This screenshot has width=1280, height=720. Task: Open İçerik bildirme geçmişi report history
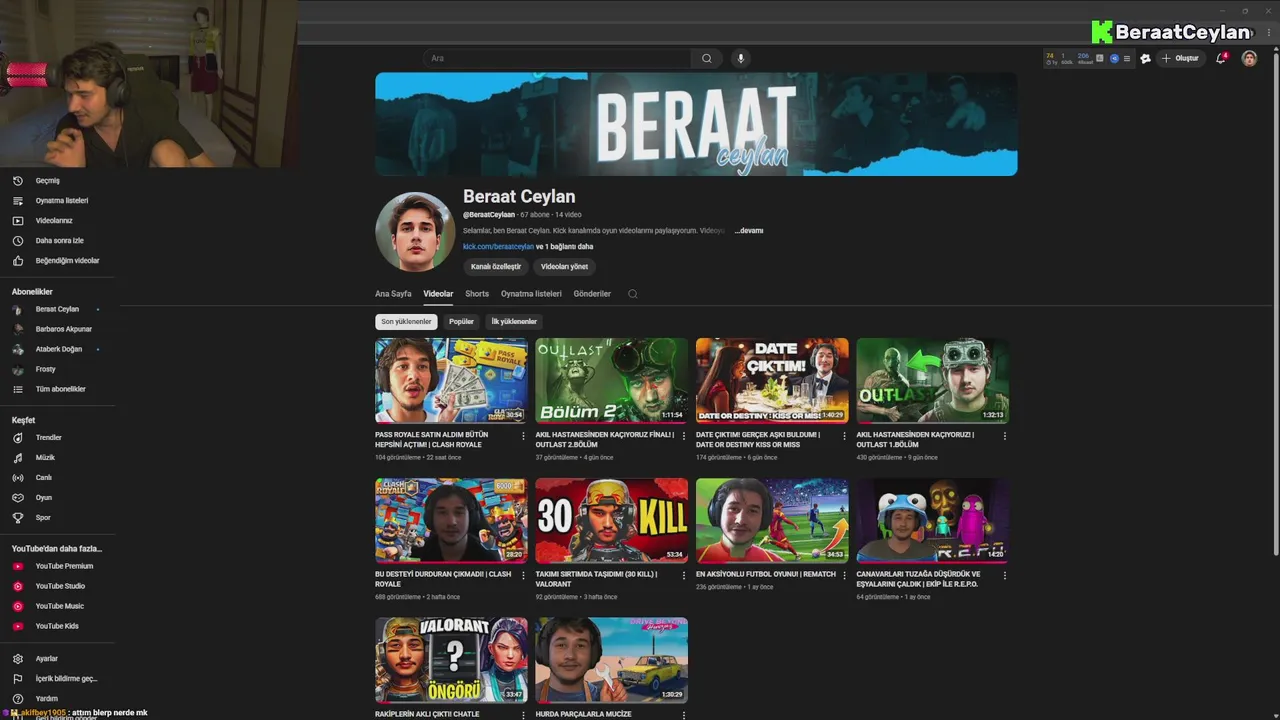click(55, 679)
